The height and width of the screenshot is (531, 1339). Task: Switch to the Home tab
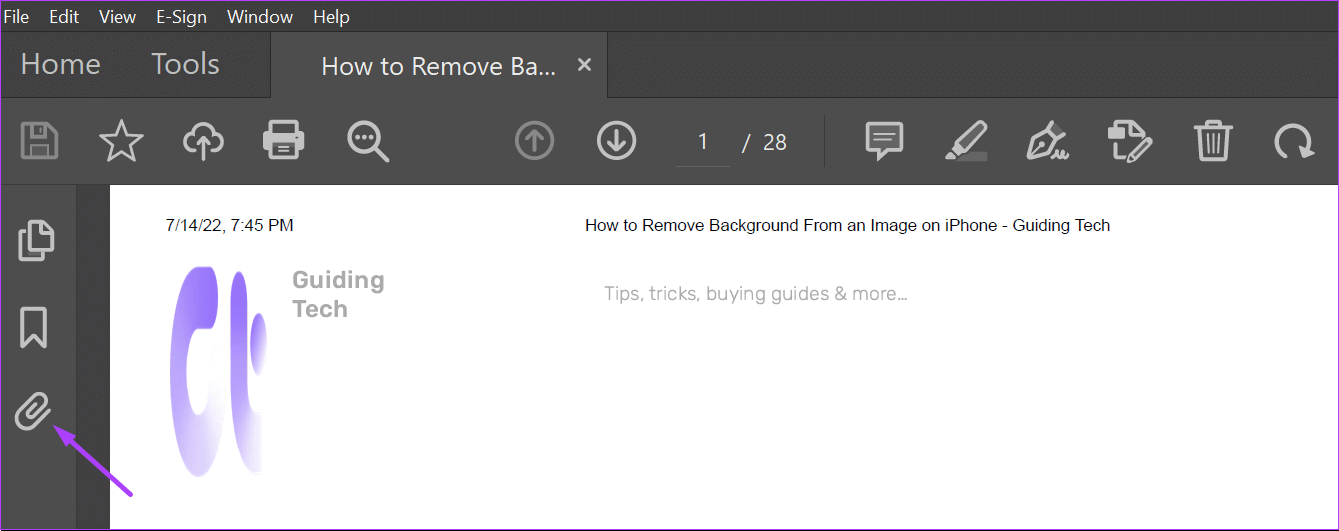60,64
